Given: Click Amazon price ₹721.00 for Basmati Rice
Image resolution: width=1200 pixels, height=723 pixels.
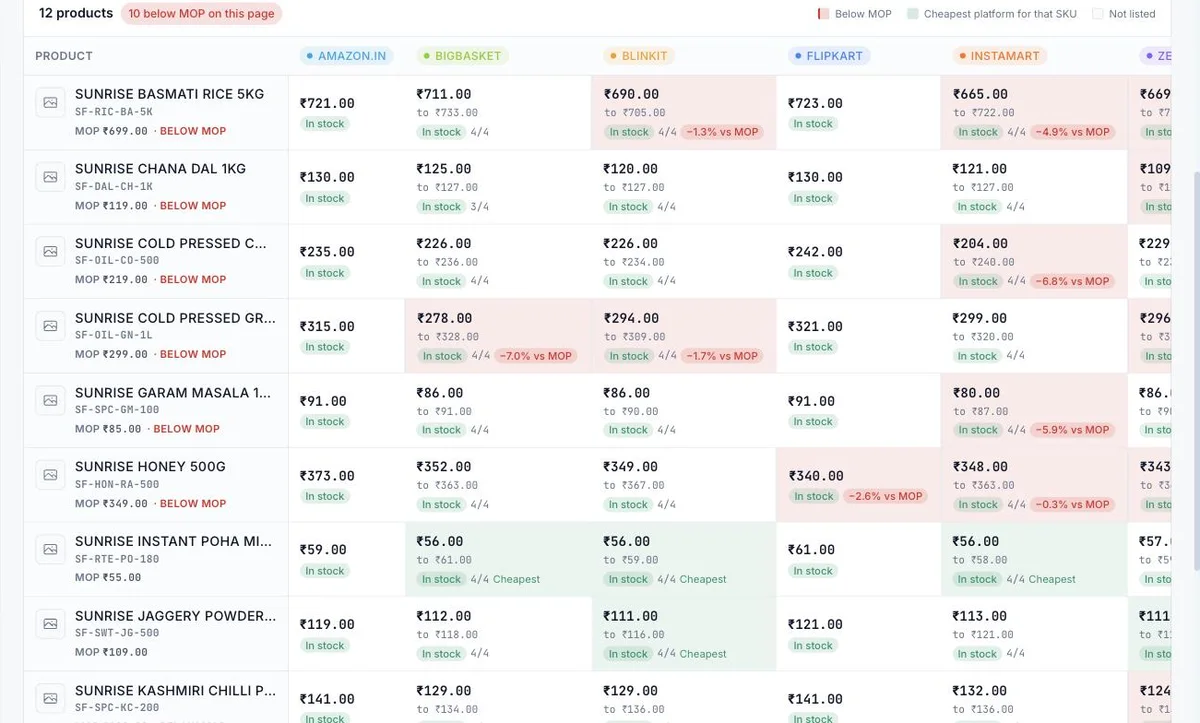Looking at the screenshot, I should coord(327,103).
